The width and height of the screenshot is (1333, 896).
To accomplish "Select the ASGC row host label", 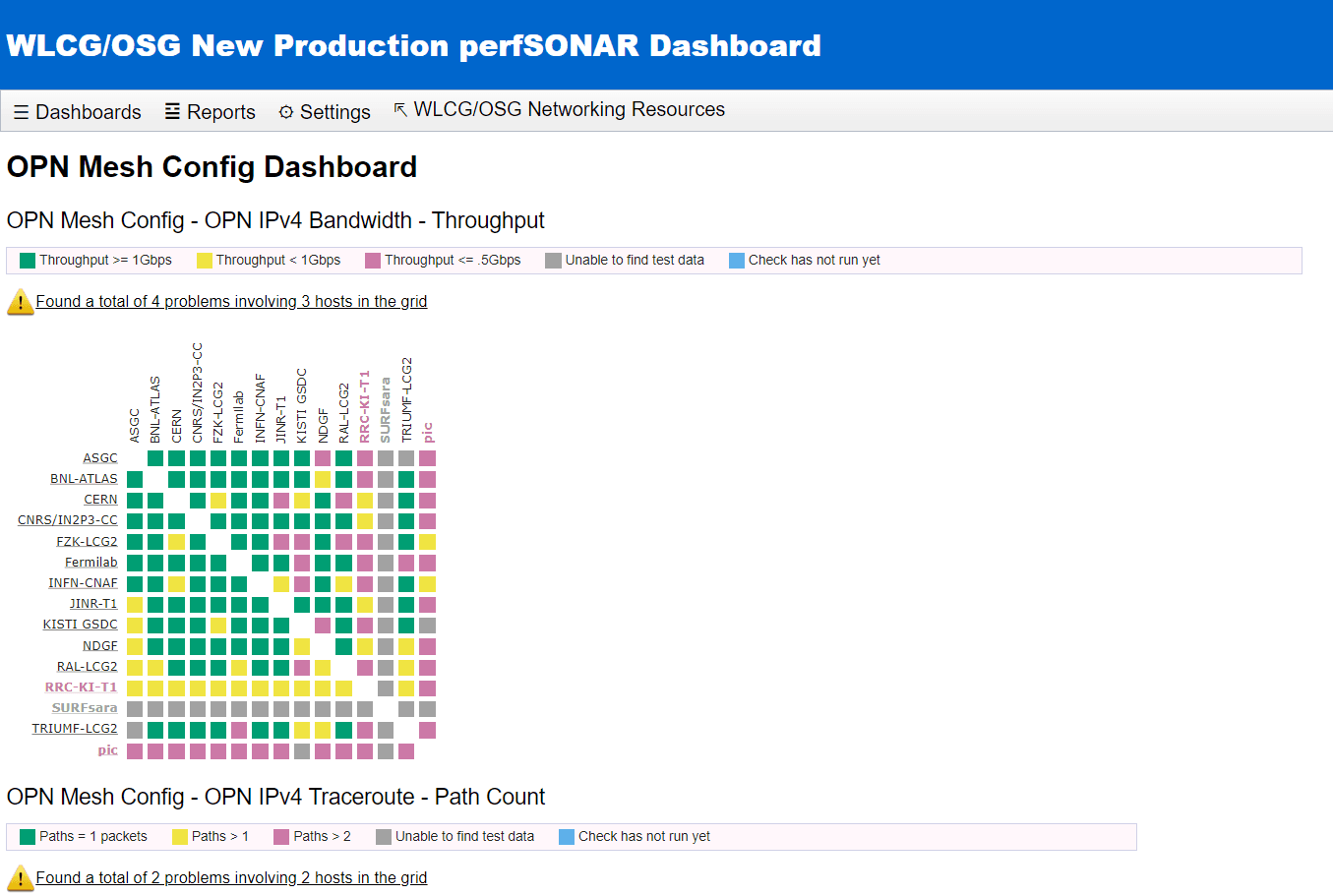I will tap(99, 458).
